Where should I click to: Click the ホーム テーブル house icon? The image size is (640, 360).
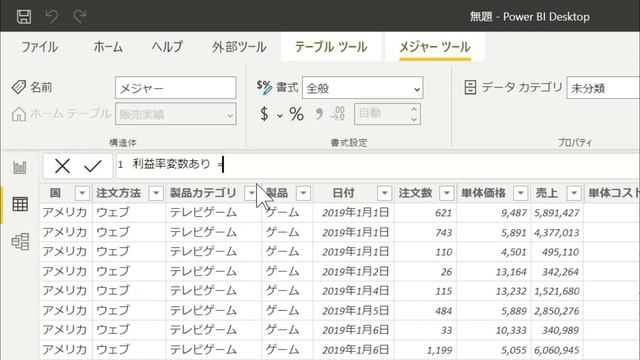tap(19, 114)
